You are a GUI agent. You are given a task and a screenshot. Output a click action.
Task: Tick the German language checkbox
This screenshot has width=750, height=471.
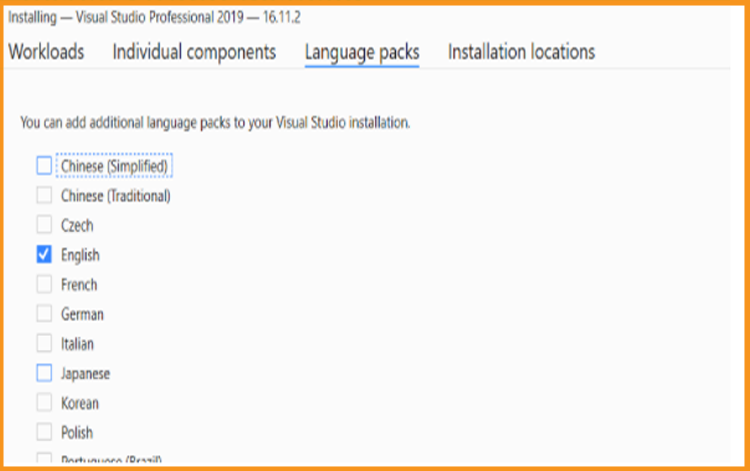click(44, 314)
